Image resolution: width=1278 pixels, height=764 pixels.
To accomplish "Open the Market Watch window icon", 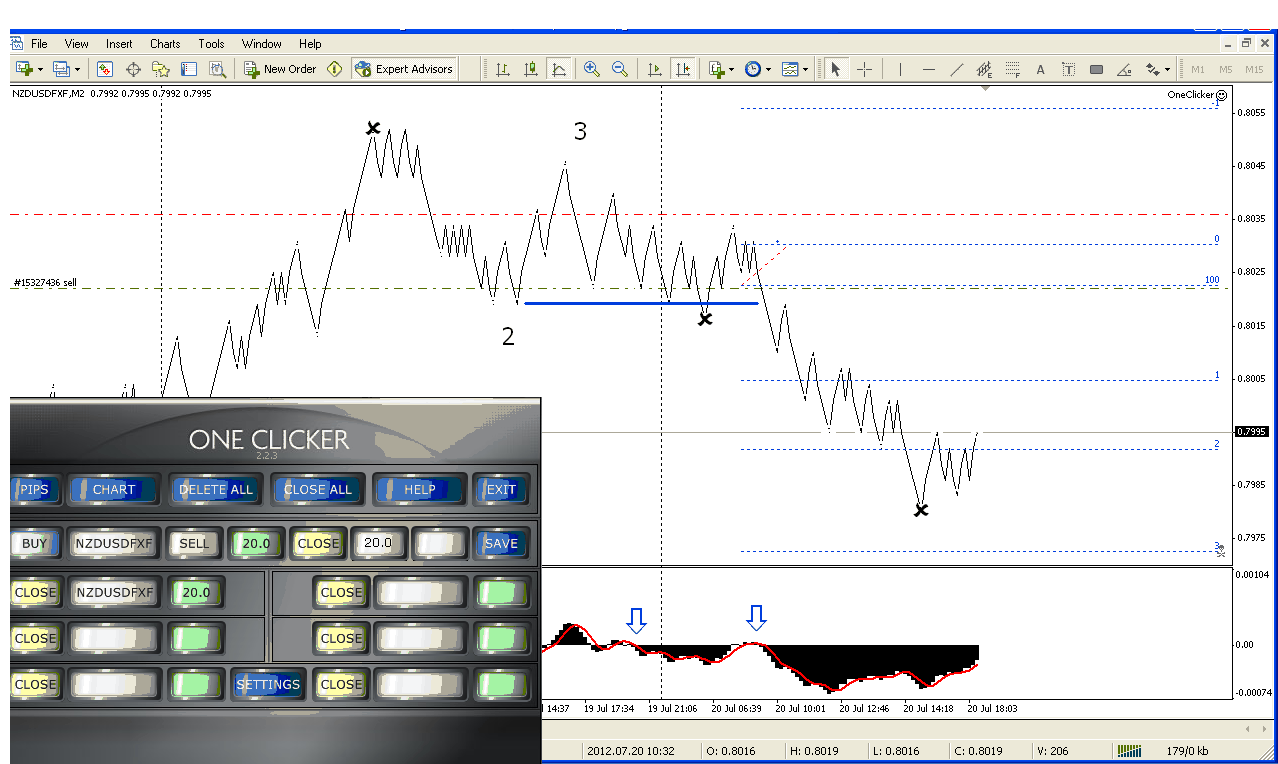I will click(x=105, y=69).
